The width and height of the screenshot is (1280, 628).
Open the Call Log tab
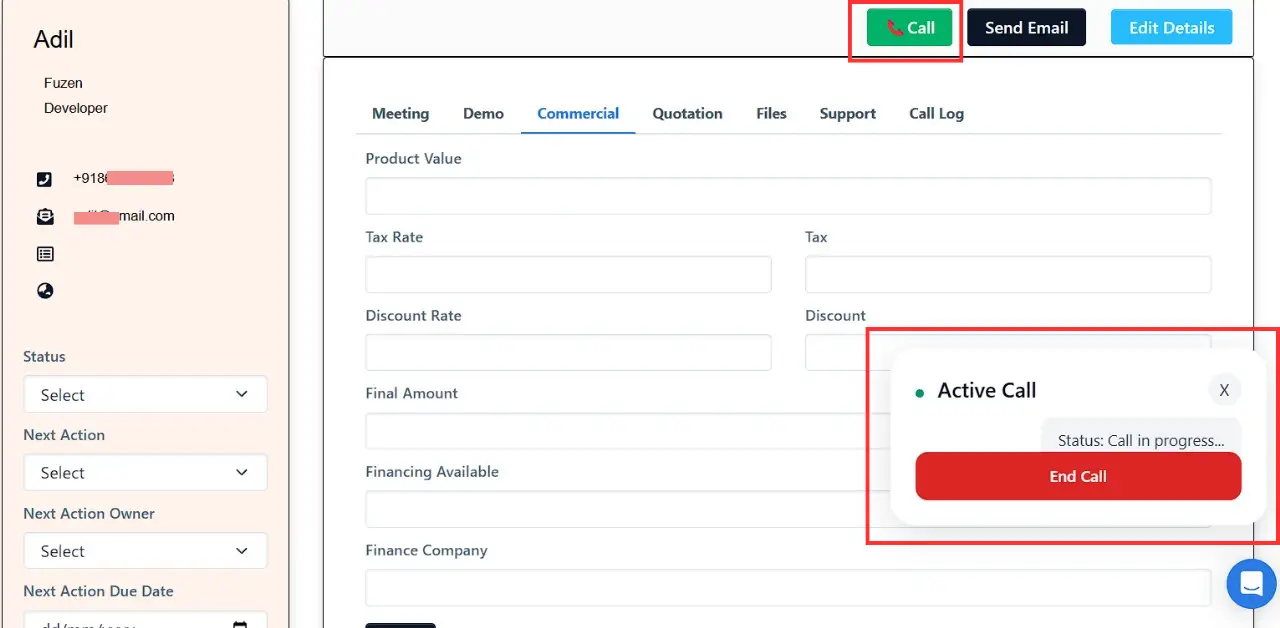coord(936,113)
